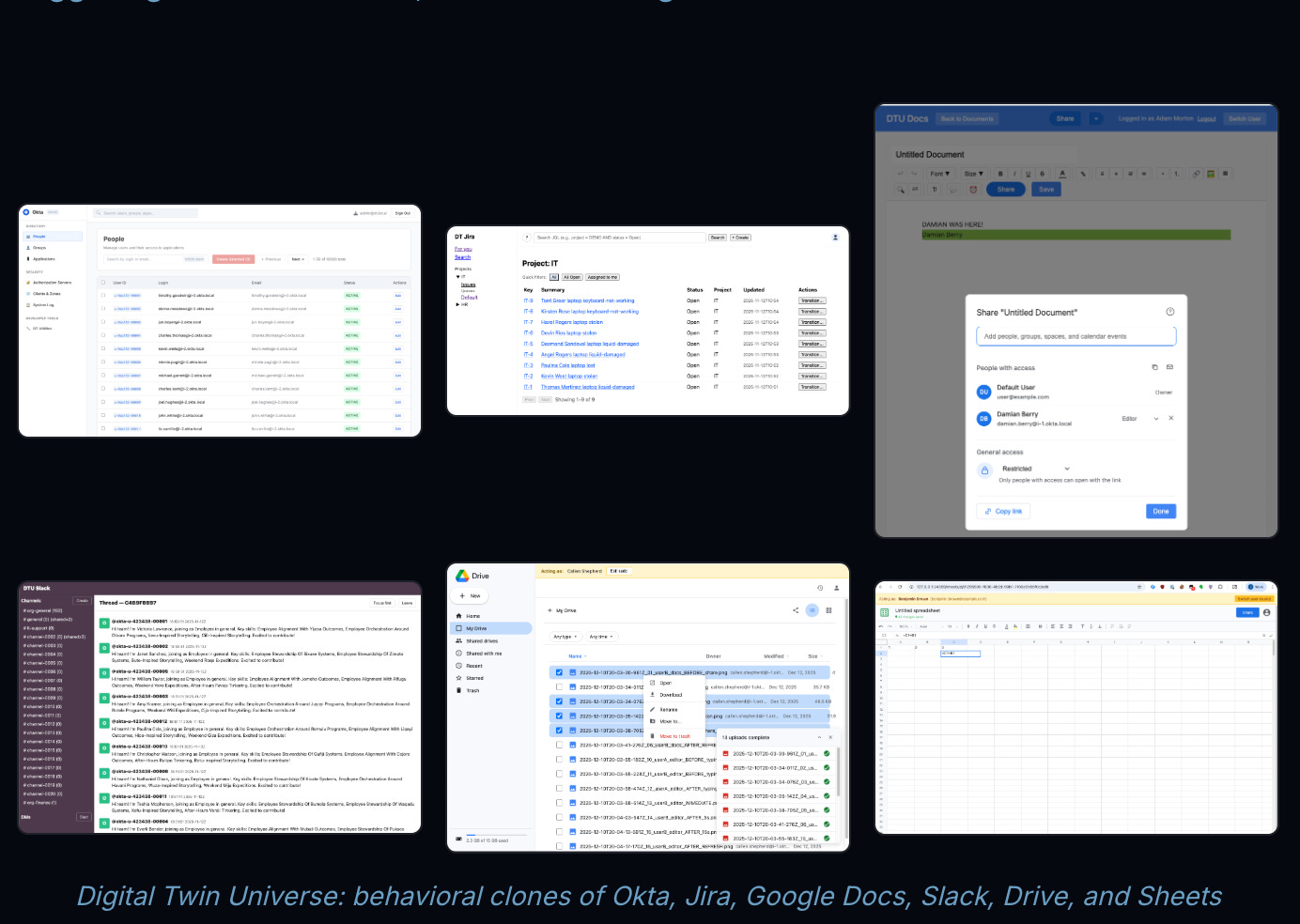Click the bold icon in DTU Docs toolbar
1300x924 pixels.
pyautogui.click(x=1000, y=174)
